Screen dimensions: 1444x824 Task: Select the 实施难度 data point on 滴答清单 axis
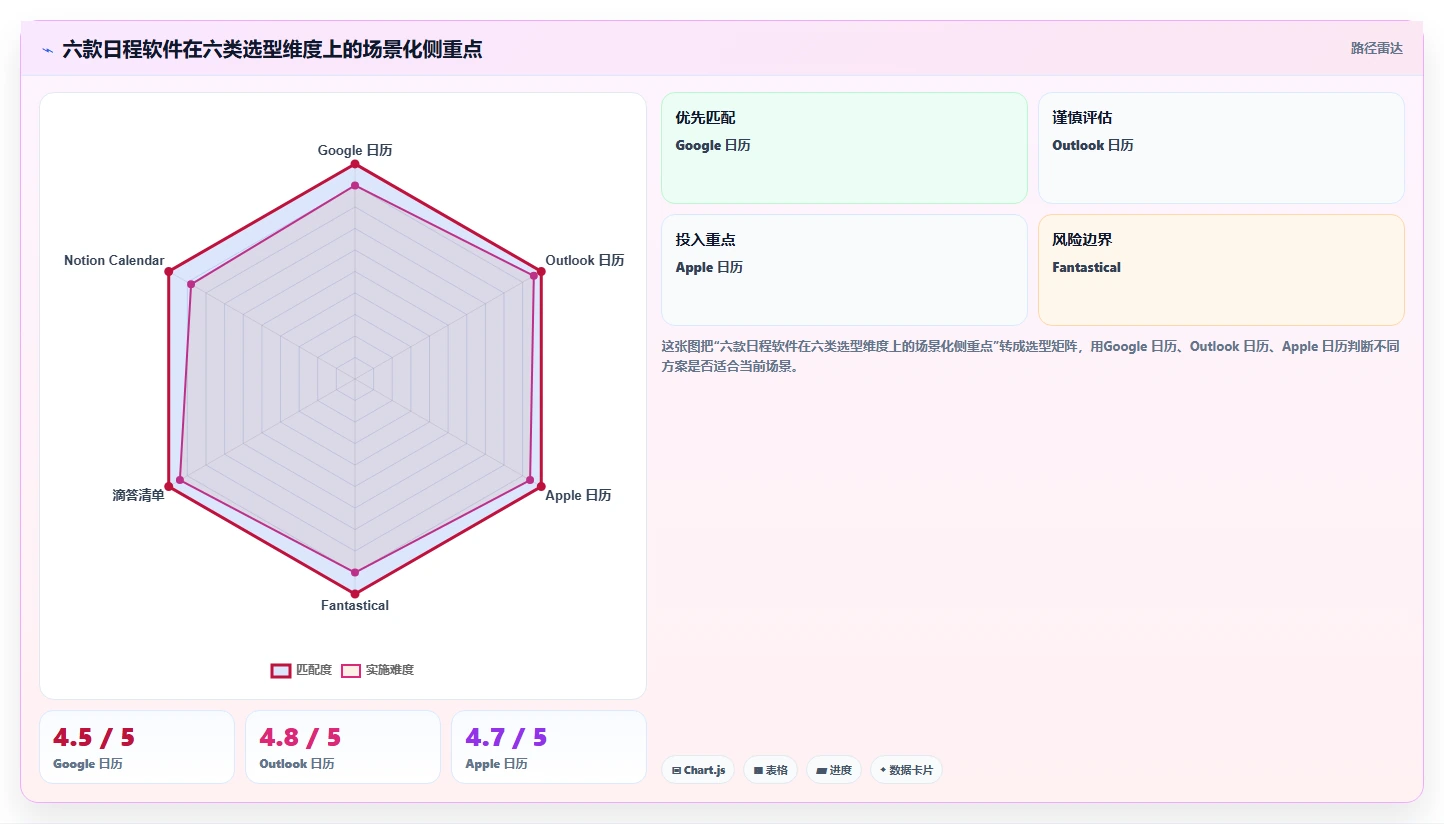[x=180, y=480]
